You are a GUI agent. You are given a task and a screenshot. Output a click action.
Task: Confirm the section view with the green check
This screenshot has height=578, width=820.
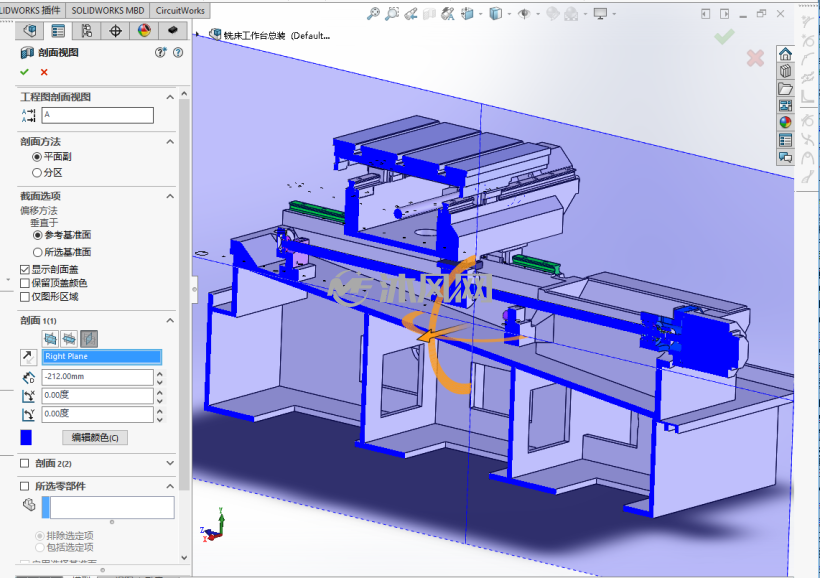[x=24, y=72]
